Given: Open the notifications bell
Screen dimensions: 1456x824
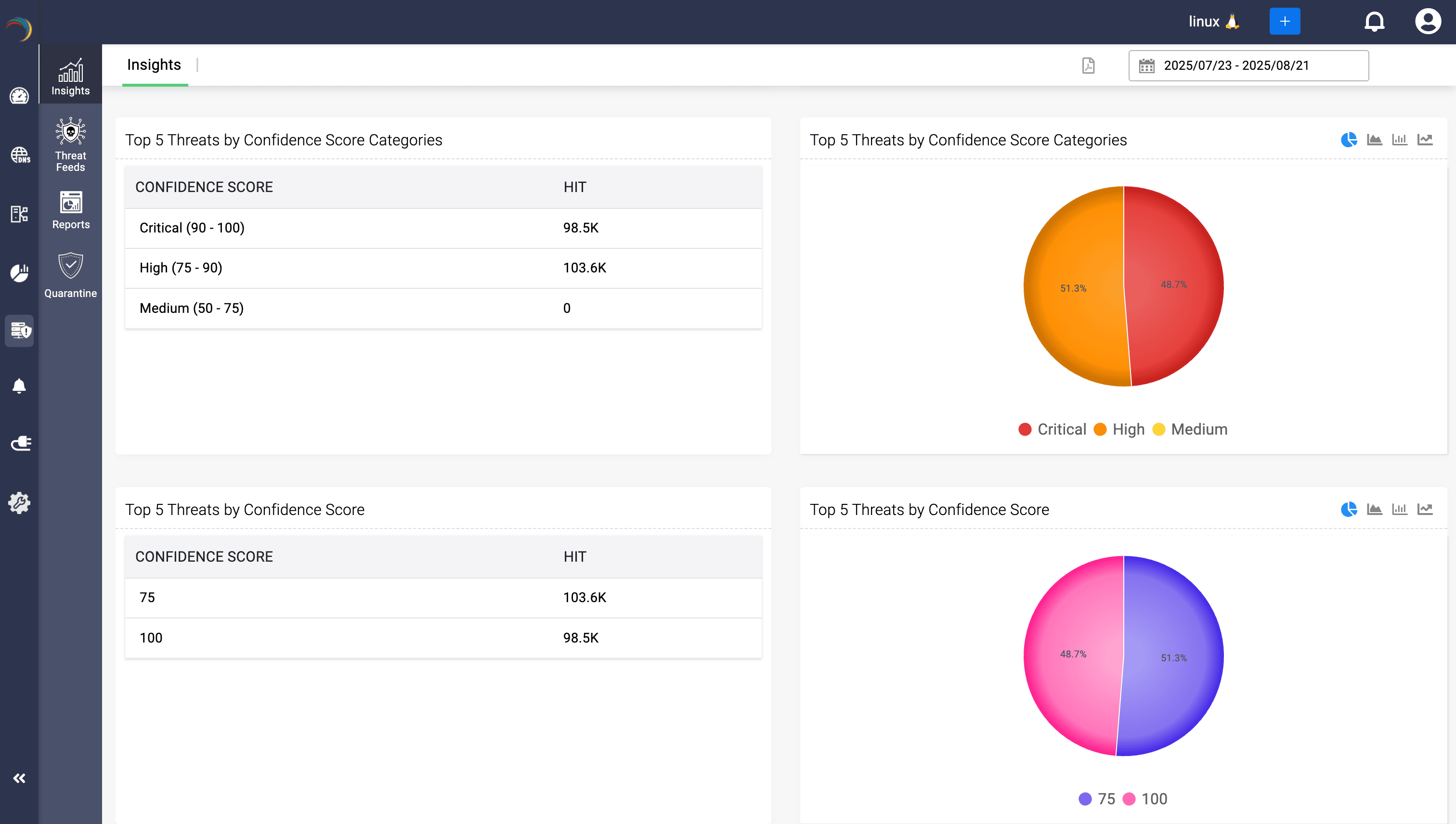Looking at the screenshot, I should (x=1375, y=22).
